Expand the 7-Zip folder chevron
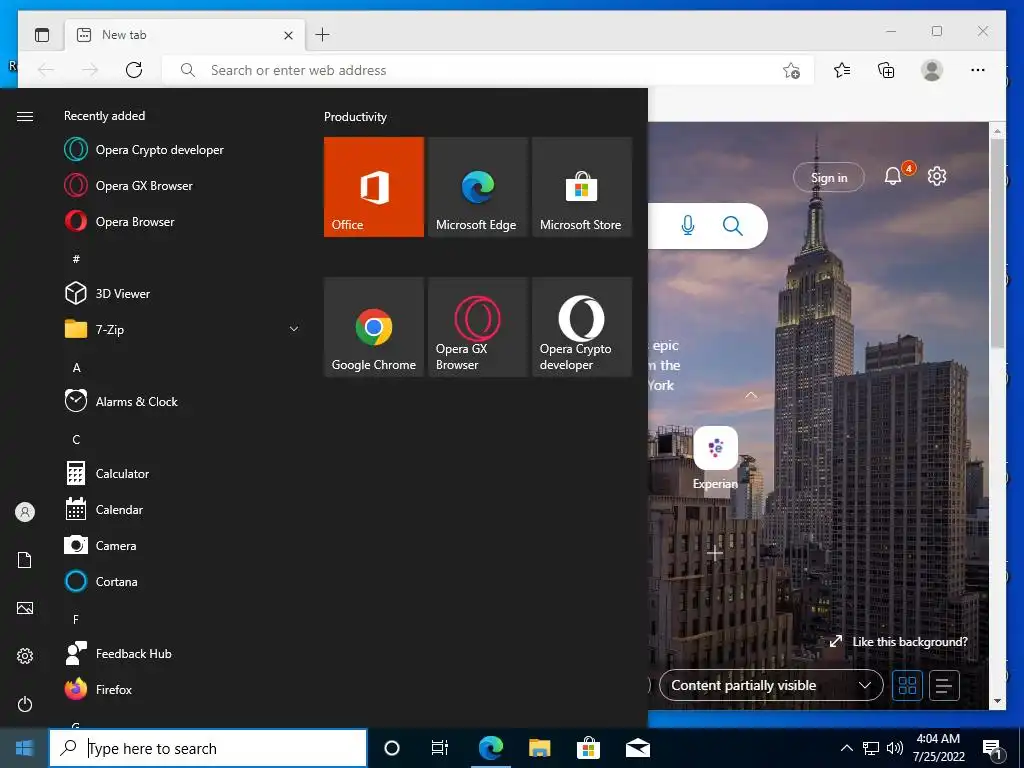The width and height of the screenshot is (1024, 768). [x=294, y=329]
